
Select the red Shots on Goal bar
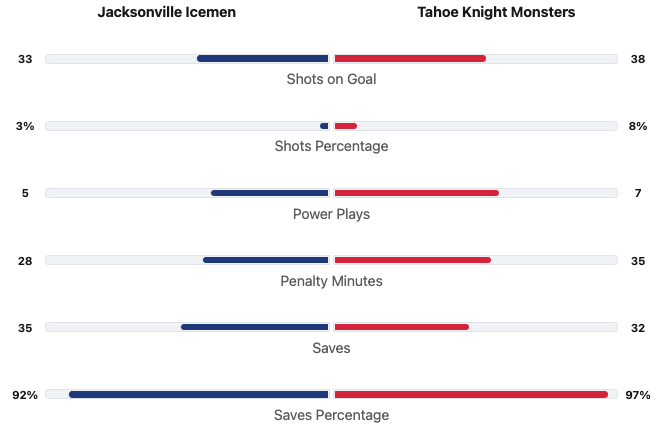[x=410, y=59]
